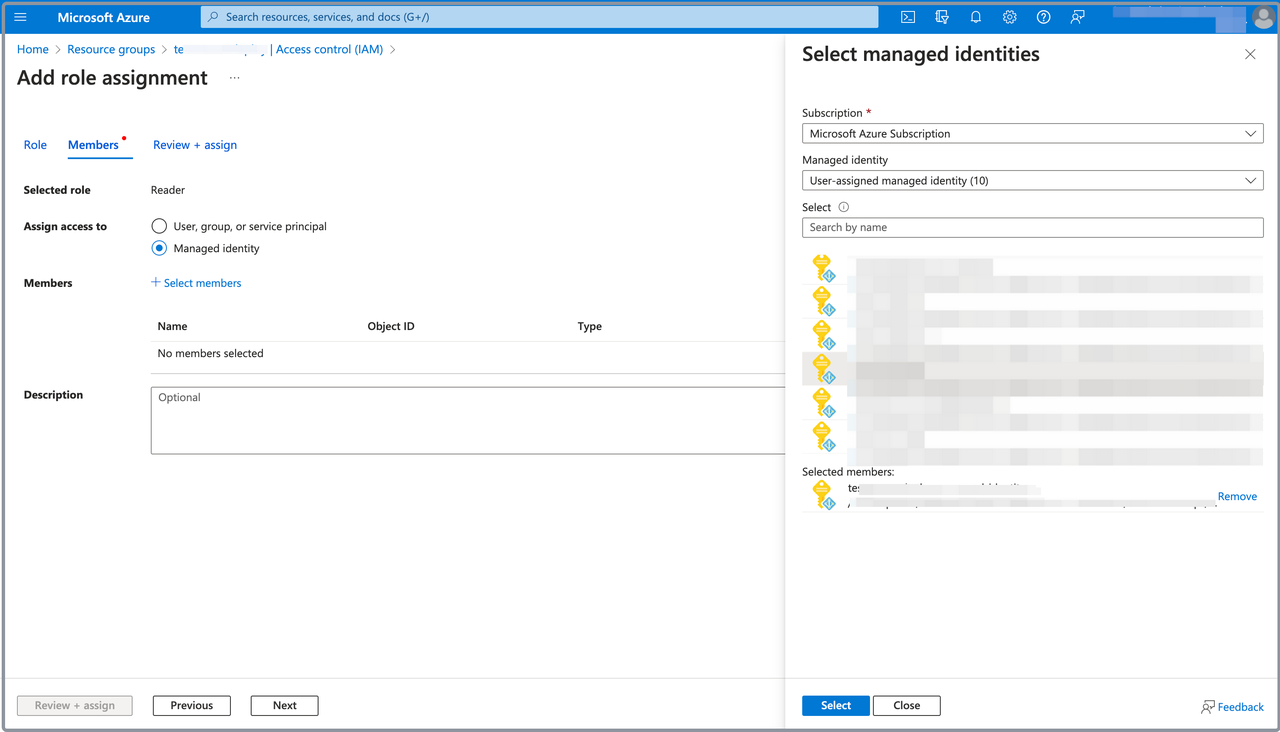The width and height of the screenshot is (1280, 732).
Task: Click the Select members link
Action: (196, 283)
